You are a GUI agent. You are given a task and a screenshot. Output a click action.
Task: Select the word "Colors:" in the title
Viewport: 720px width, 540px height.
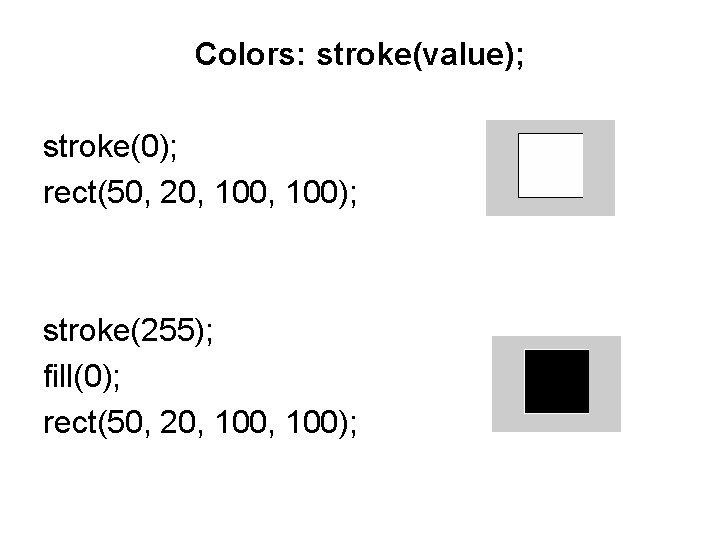coord(250,54)
